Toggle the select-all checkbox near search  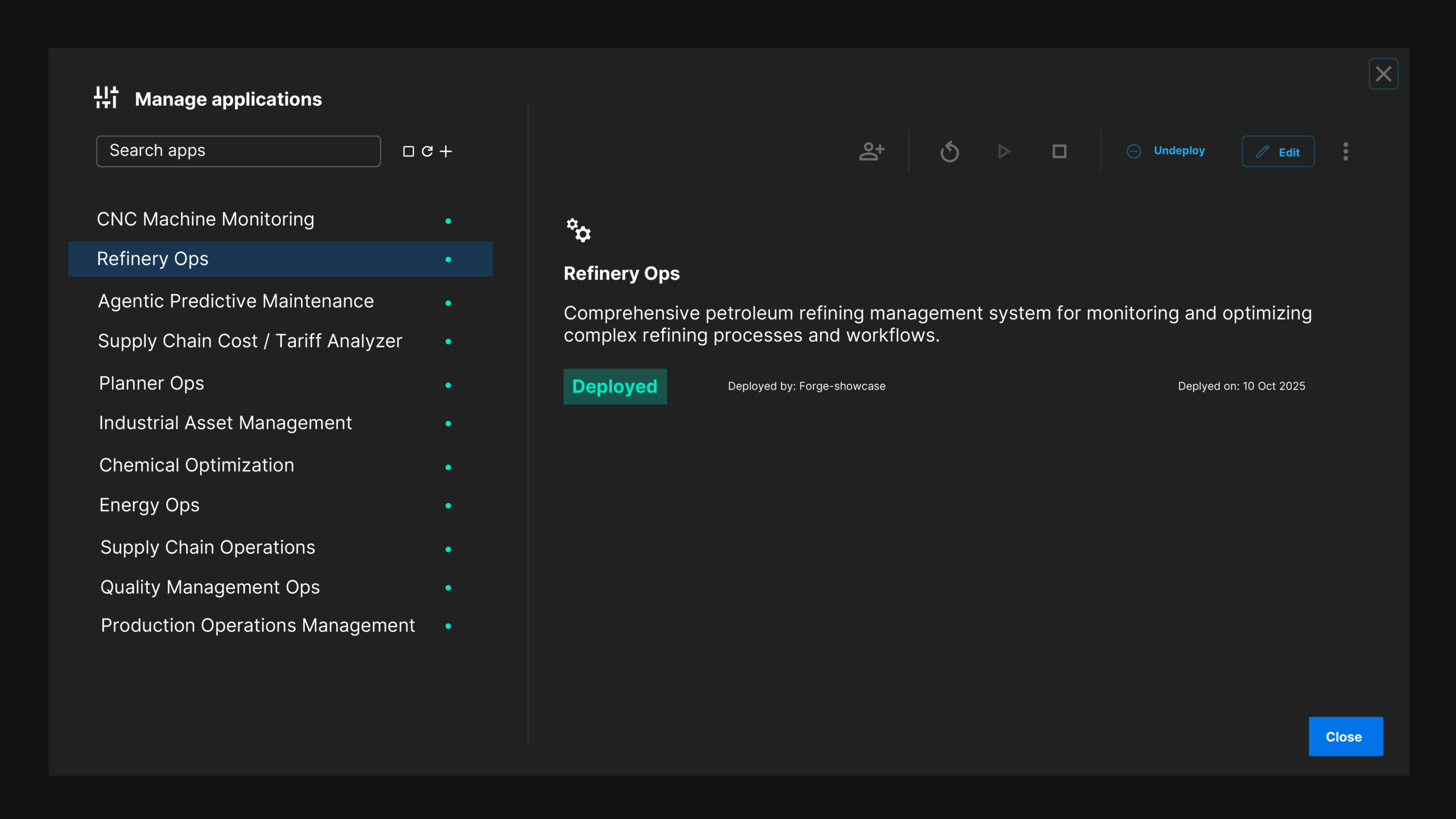(x=408, y=151)
